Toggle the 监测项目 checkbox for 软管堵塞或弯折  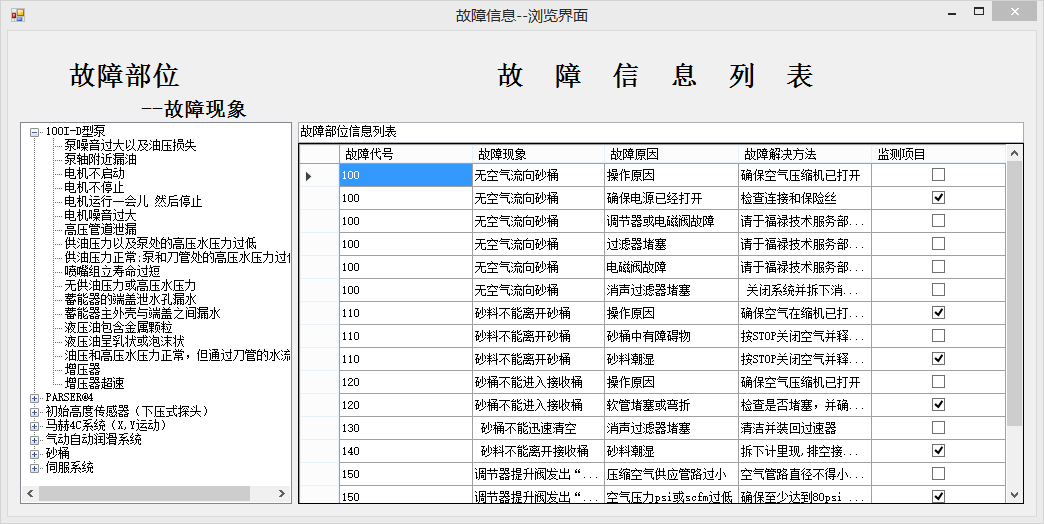pyautogui.click(x=938, y=405)
